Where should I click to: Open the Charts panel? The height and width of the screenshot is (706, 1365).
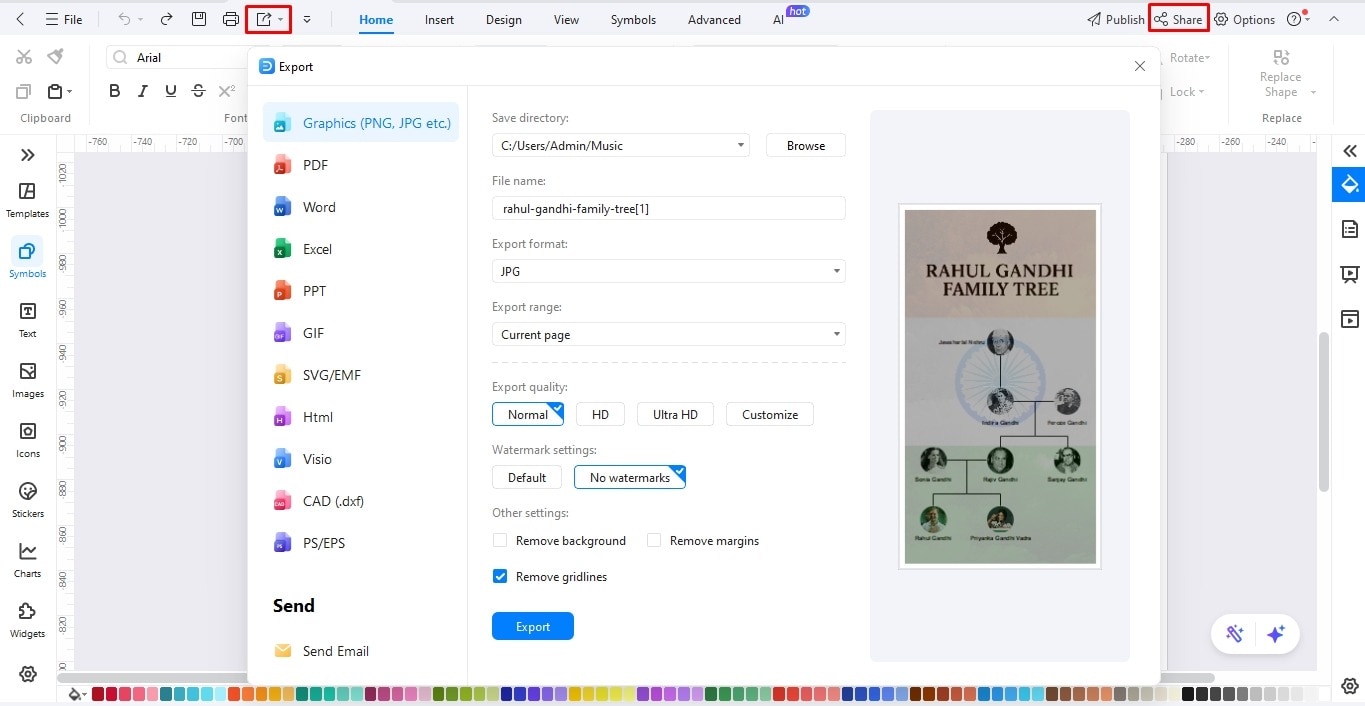[x=27, y=558]
